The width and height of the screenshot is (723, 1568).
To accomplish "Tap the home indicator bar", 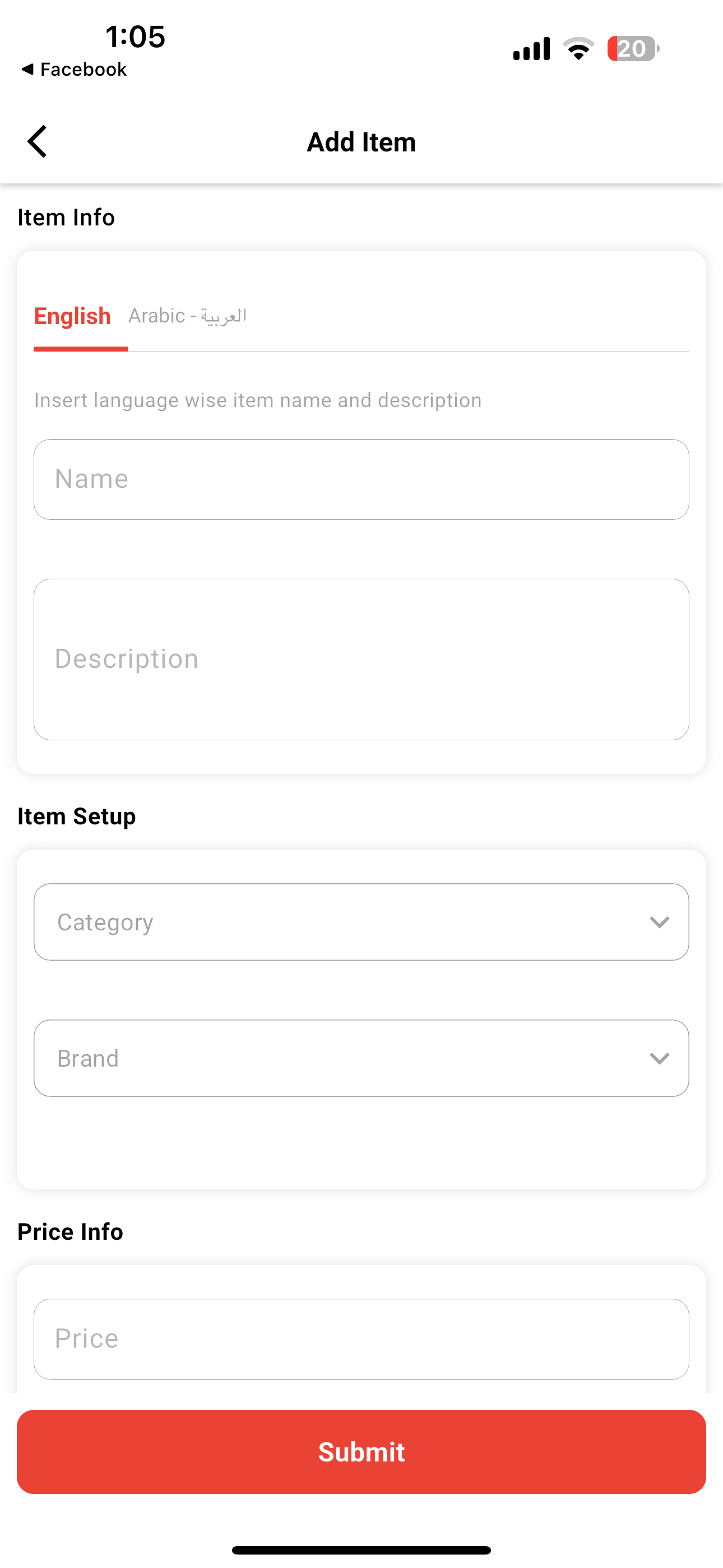I will click(x=361, y=1549).
